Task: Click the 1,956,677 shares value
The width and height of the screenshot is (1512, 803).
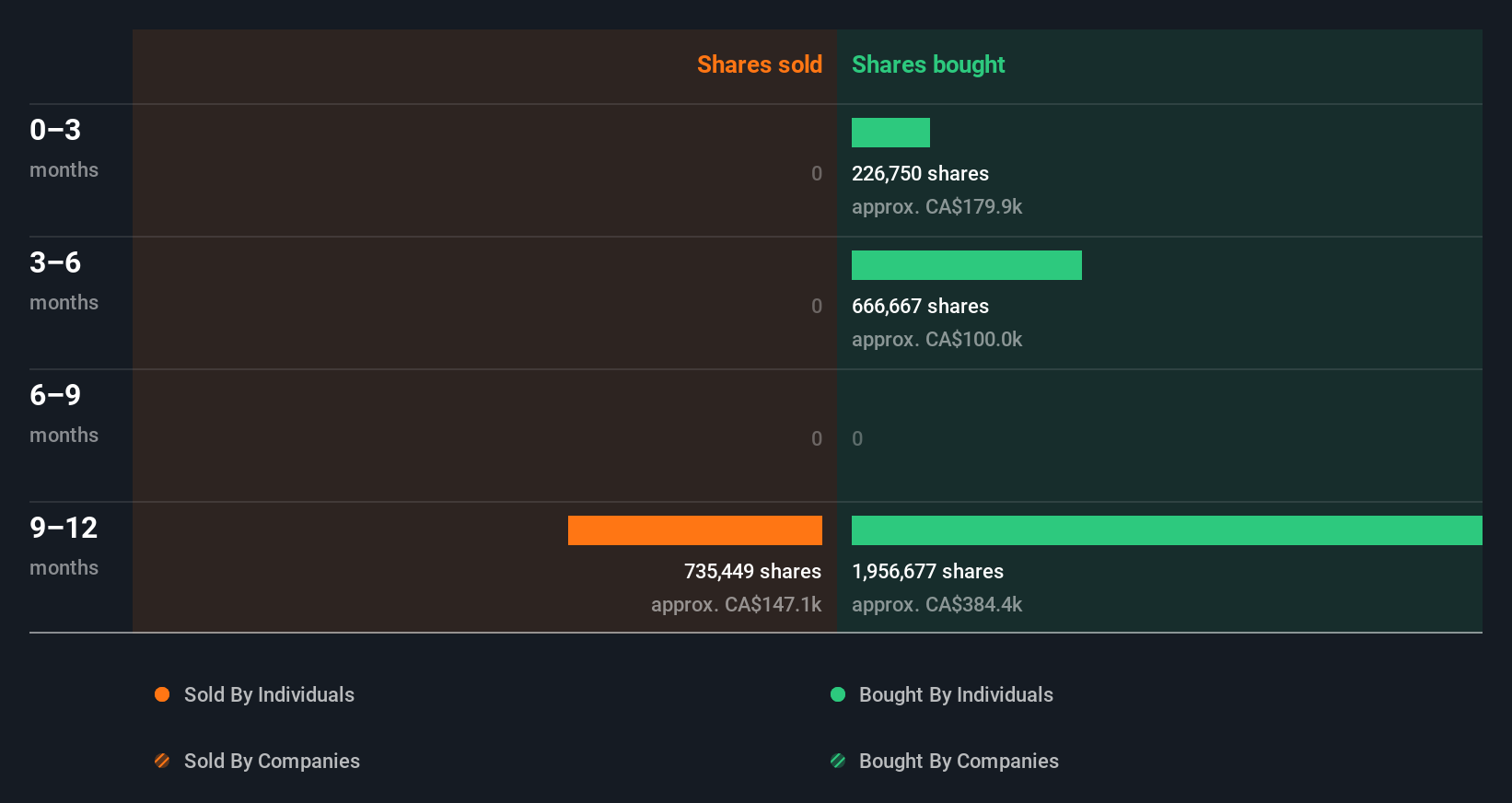Action: 927,572
